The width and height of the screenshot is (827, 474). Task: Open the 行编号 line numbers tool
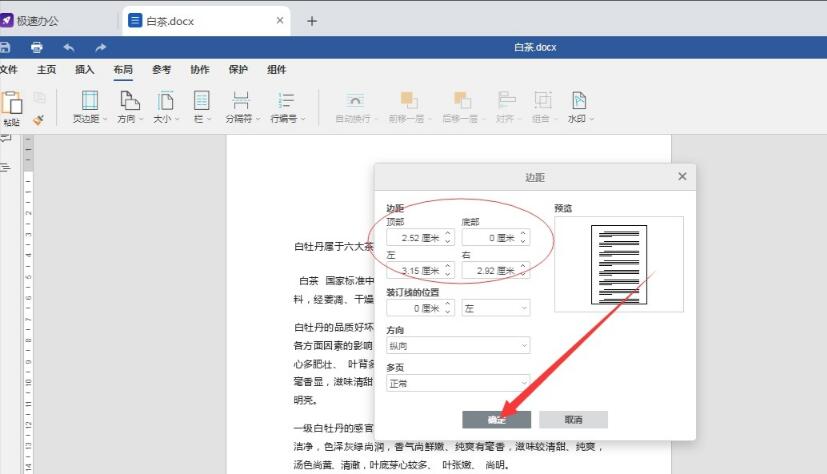(287, 107)
